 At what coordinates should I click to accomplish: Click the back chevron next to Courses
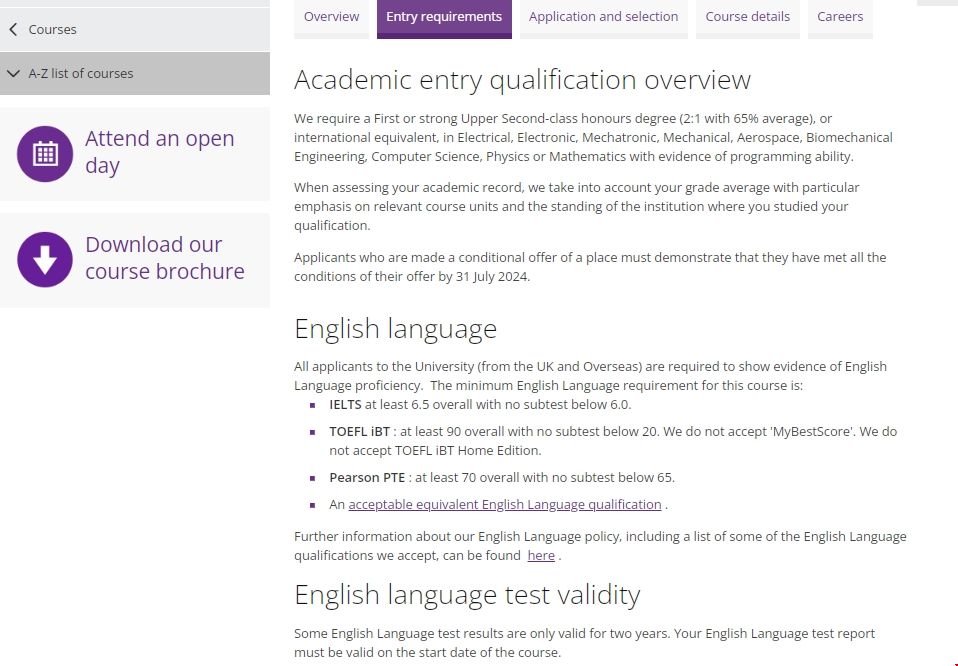[12, 29]
